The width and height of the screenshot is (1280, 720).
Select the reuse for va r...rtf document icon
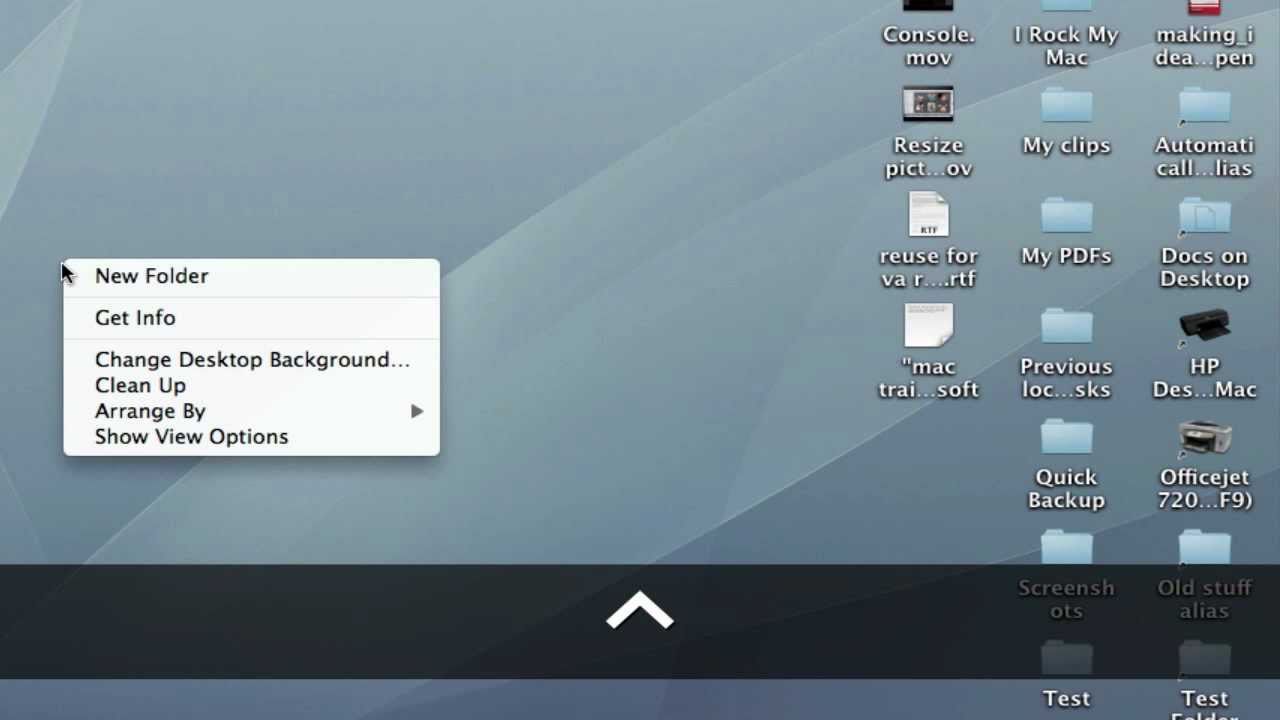[x=928, y=214]
